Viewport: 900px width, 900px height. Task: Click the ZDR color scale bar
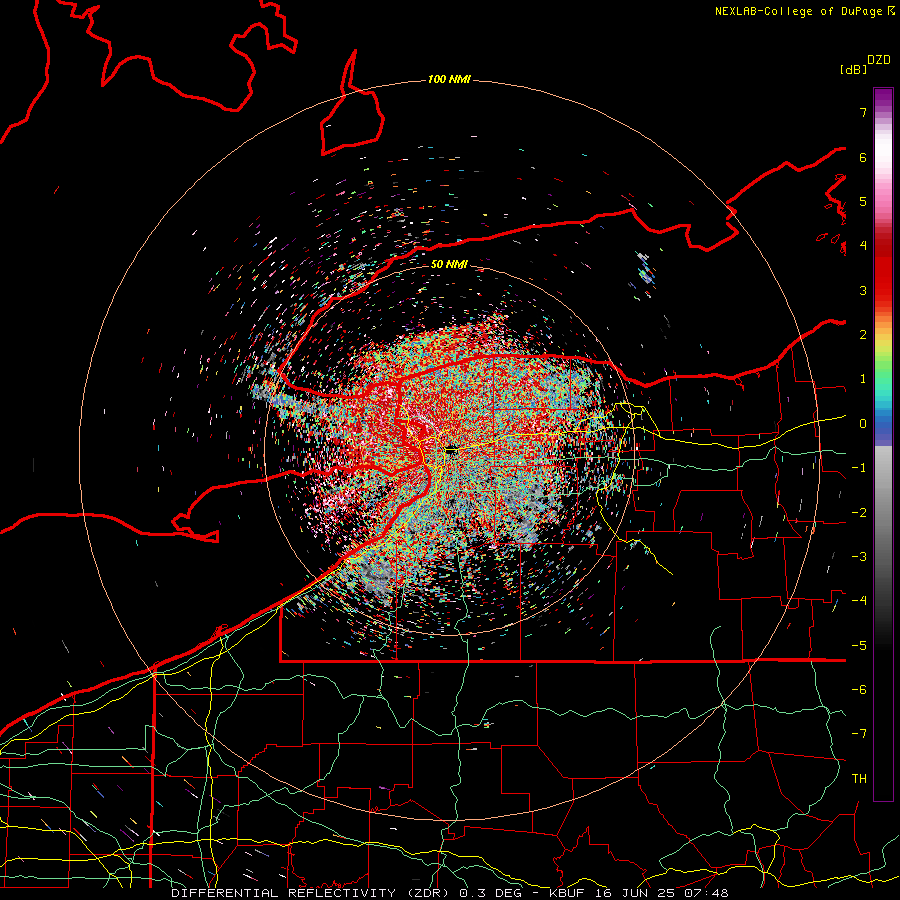[883, 445]
